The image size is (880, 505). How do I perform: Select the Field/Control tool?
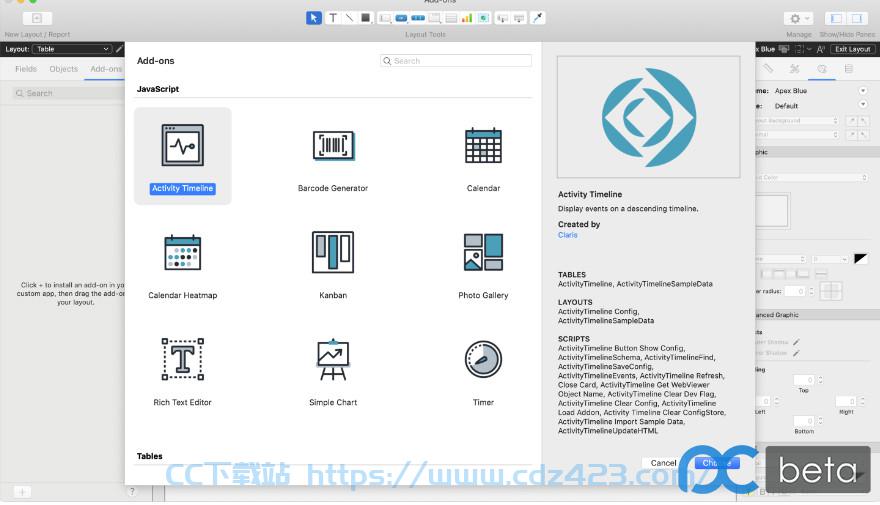(x=385, y=19)
